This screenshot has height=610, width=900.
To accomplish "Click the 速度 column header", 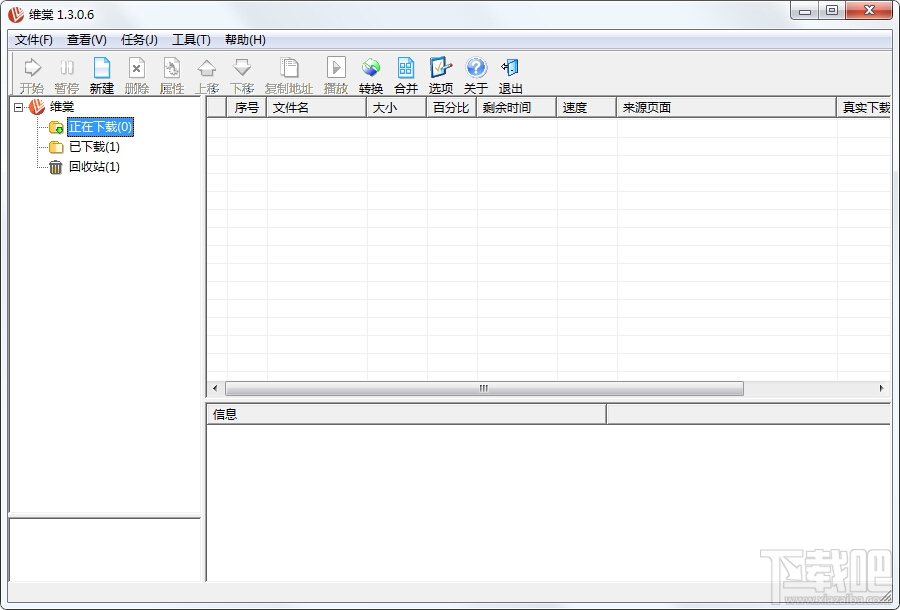I will coord(587,107).
